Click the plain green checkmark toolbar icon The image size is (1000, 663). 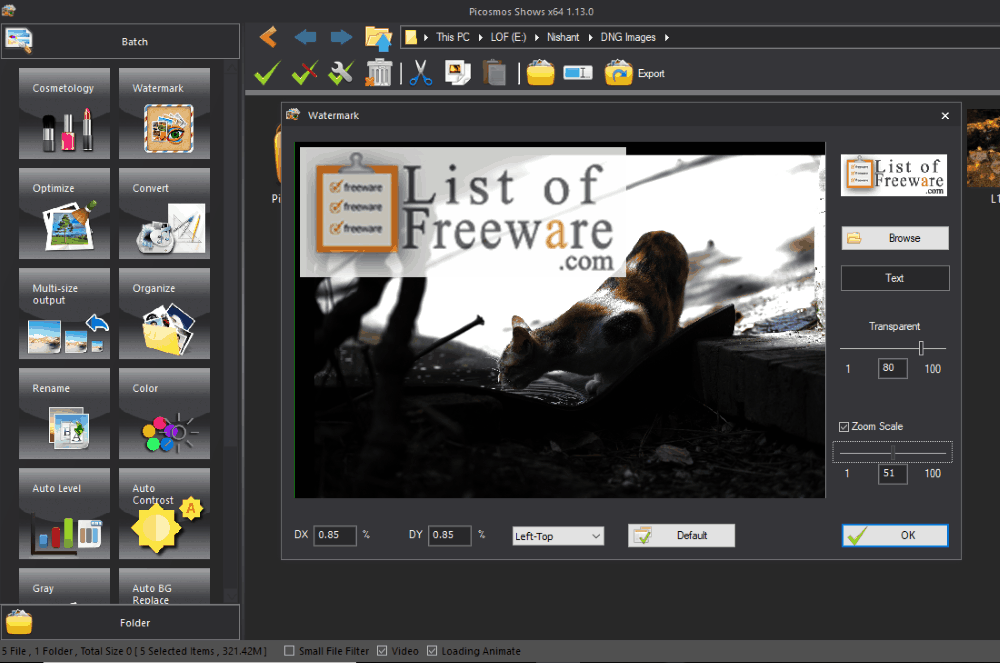tap(267, 73)
